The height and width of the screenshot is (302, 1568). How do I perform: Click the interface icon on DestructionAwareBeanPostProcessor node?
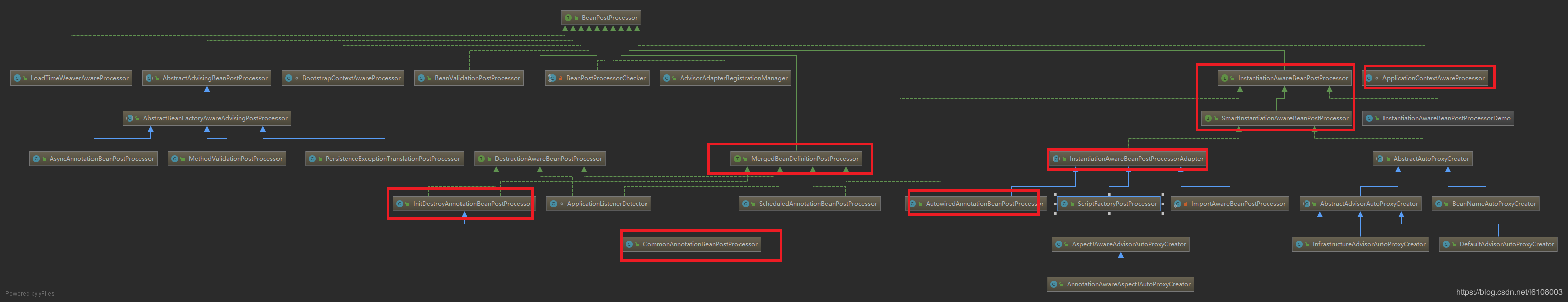click(x=481, y=159)
